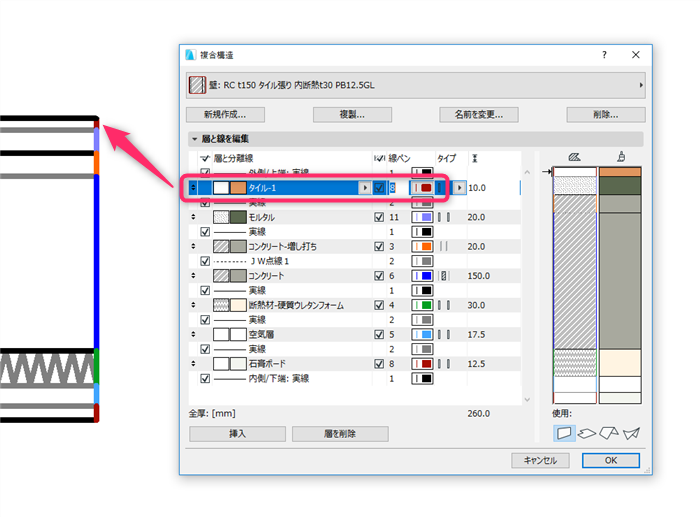The height and width of the screenshot is (517, 700).
Task: Toggle the タイル-1 layer checkbox
Action: point(379,188)
